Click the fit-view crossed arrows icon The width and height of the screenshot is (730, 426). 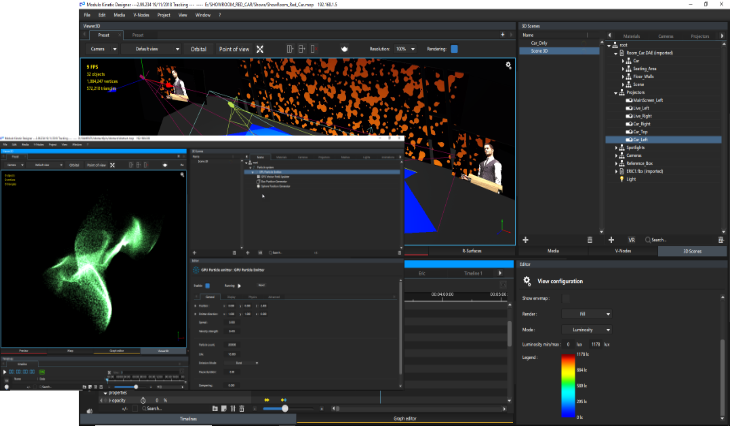tap(260, 49)
